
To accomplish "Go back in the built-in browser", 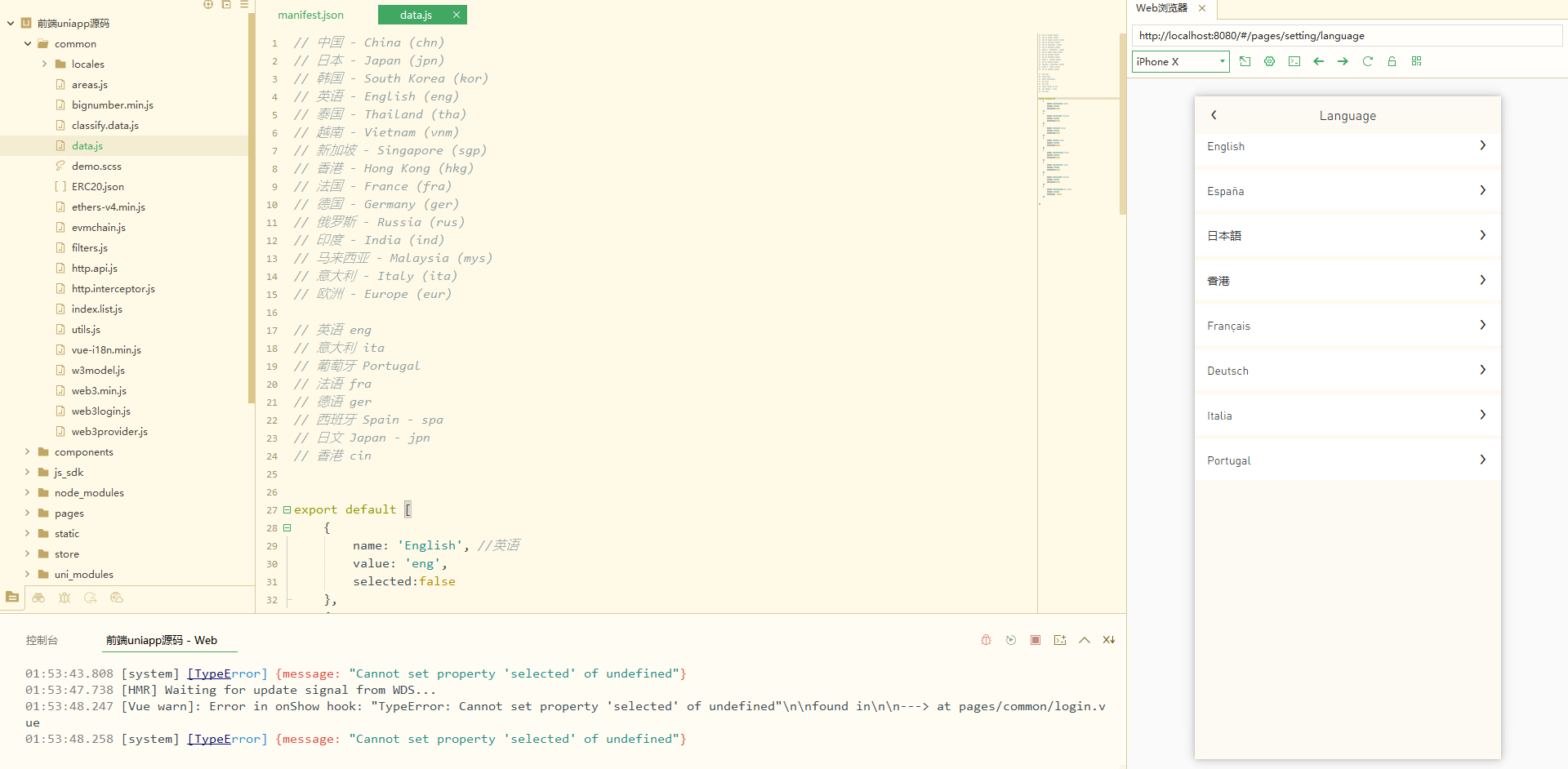I will (1319, 61).
